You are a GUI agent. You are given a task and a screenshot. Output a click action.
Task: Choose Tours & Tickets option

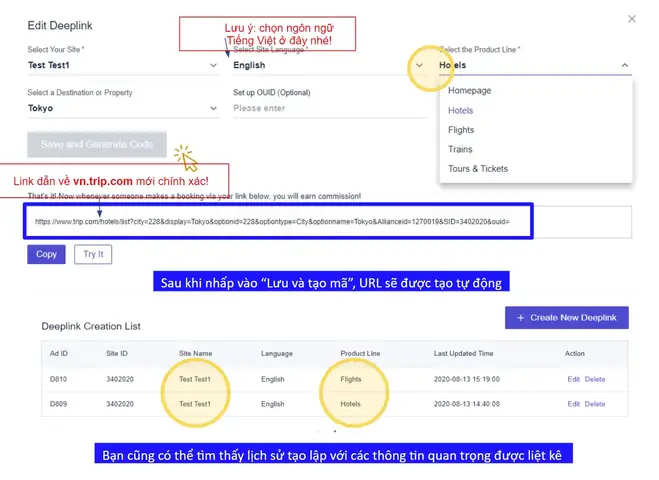coord(477,169)
